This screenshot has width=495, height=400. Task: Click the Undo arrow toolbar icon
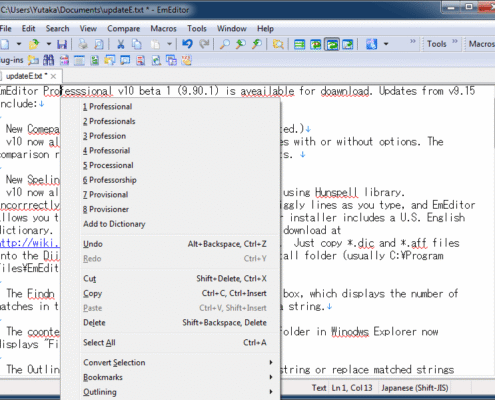coord(187,44)
